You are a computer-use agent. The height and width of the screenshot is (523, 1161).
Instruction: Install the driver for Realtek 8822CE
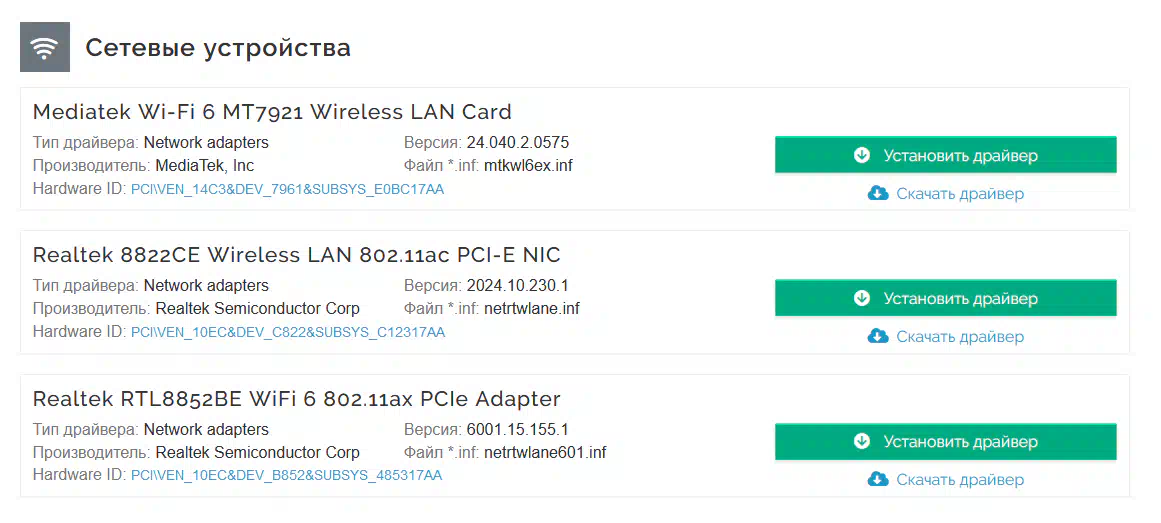click(x=946, y=299)
